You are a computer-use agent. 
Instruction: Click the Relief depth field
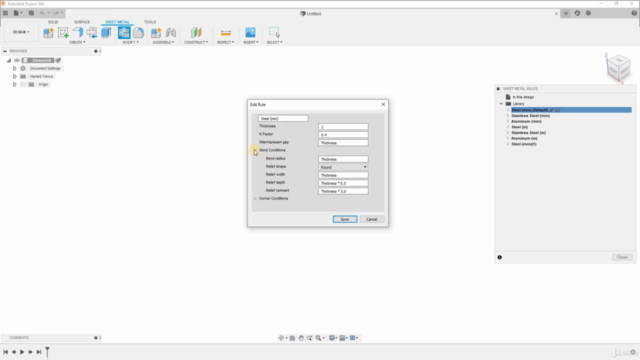click(x=343, y=183)
